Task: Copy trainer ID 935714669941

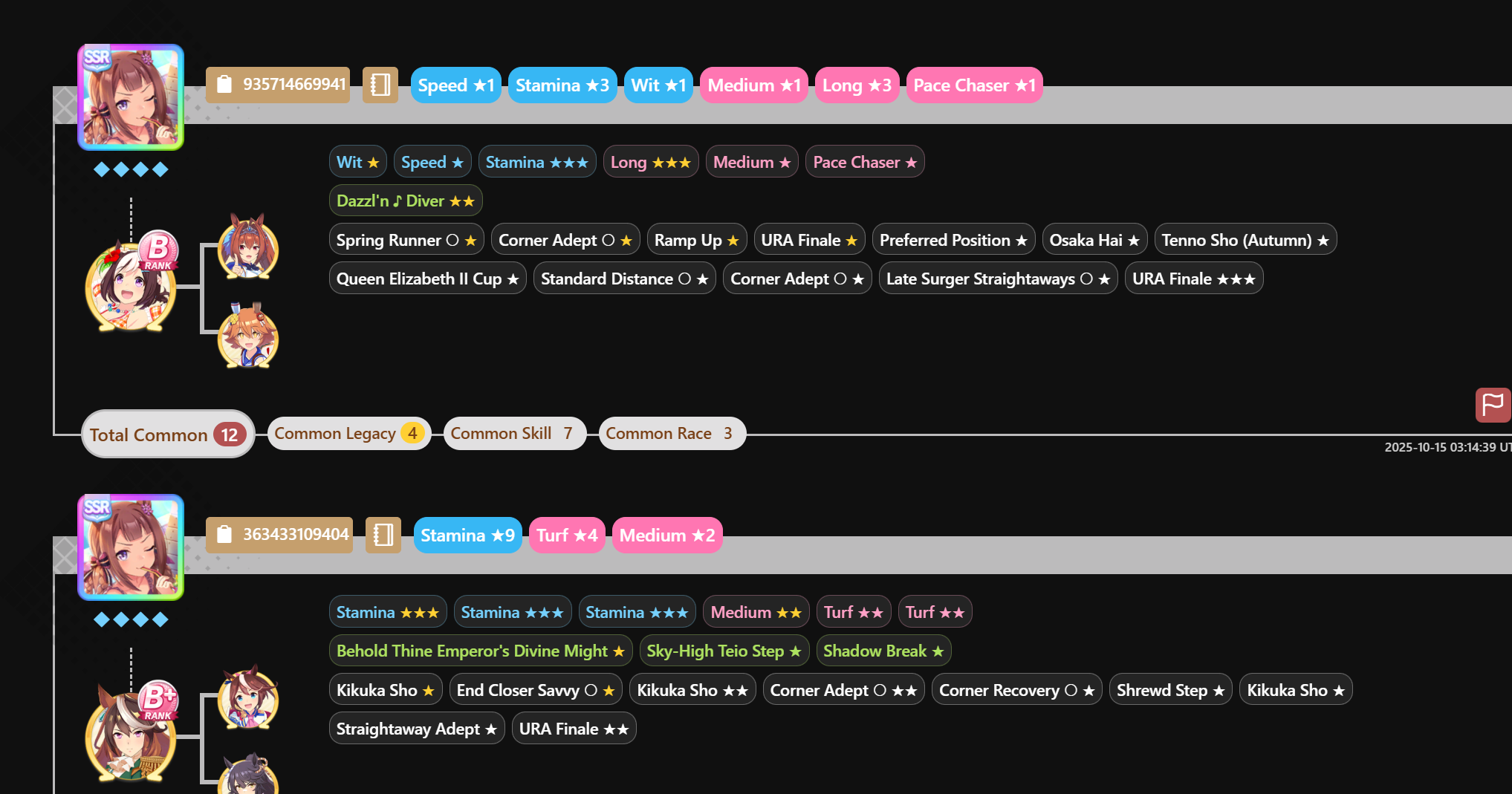Action: pyautogui.click(x=278, y=85)
